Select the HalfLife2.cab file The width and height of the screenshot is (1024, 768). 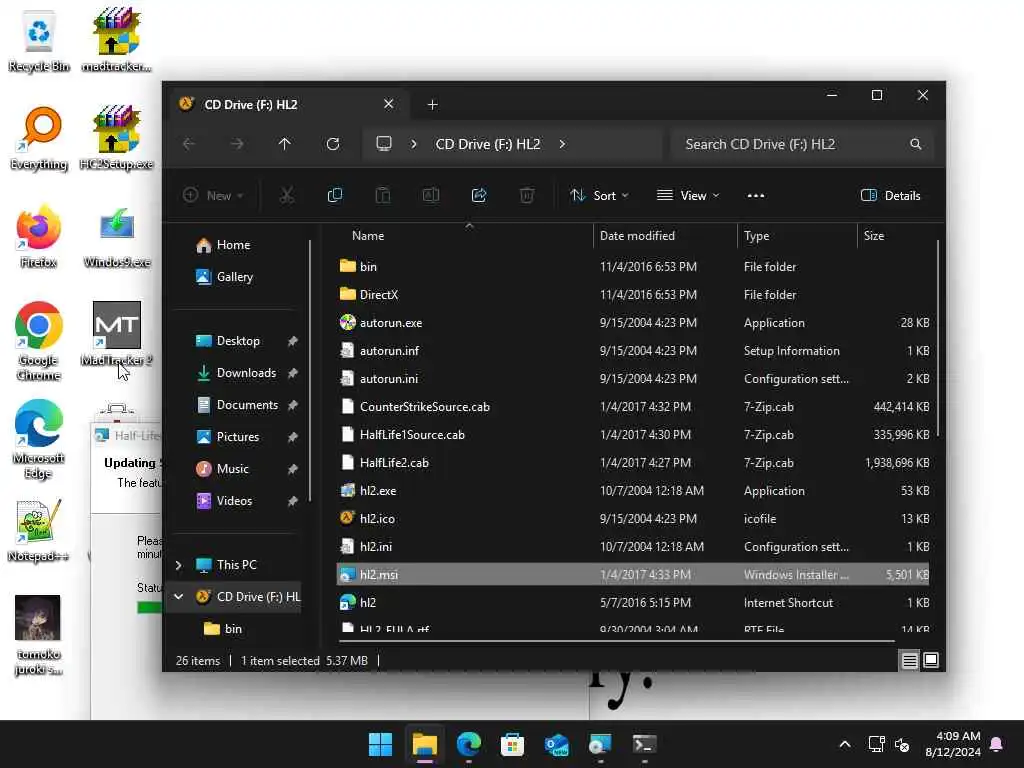coord(633,463)
